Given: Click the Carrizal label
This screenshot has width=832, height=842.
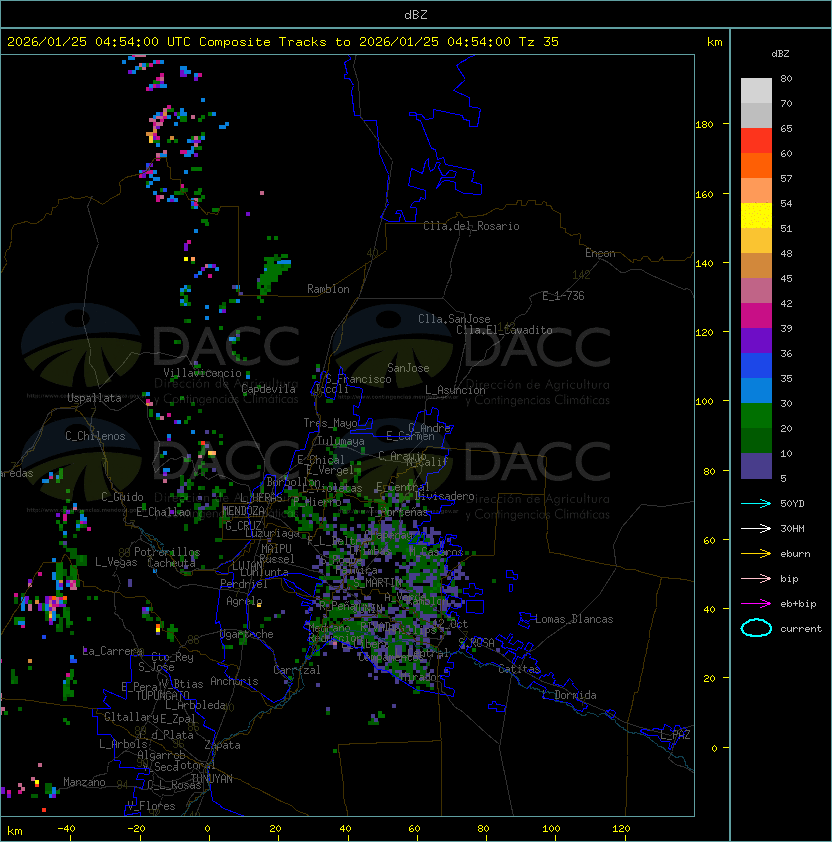Looking at the screenshot, I should [297, 670].
